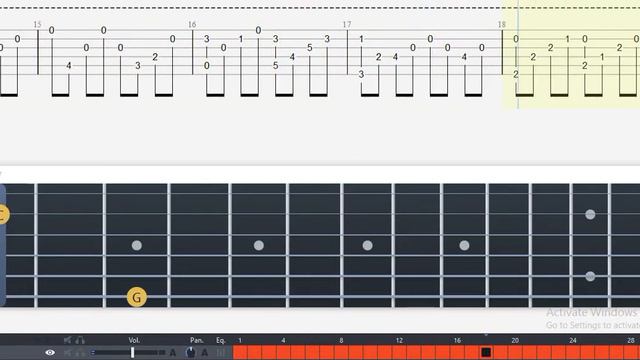The height and width of the screenshot is (360, 640).
Task: Click the Pan. column header
Action: (197, 340)
